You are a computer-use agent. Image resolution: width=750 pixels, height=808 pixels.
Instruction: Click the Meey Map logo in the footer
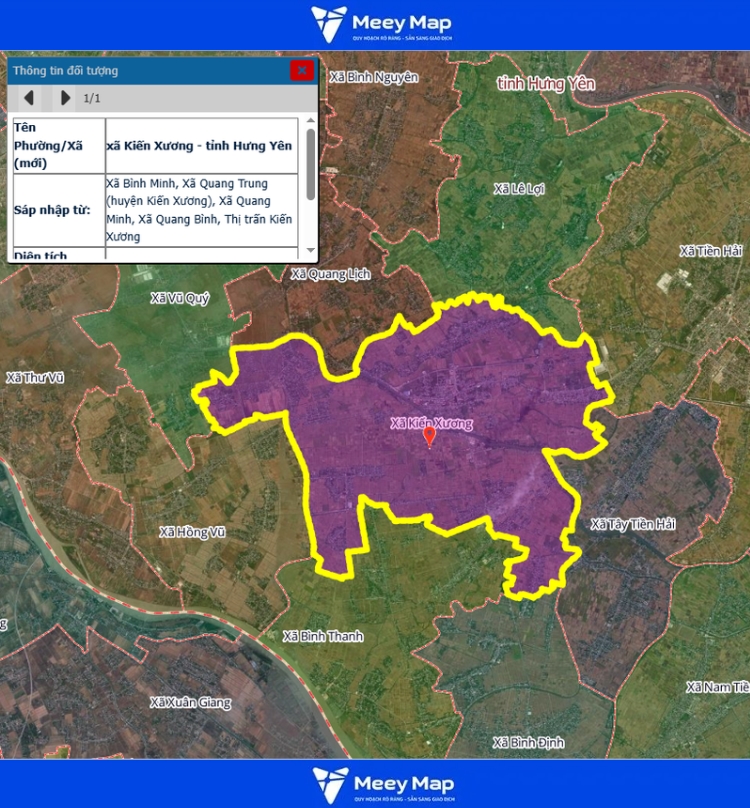(x=380, y=784)
